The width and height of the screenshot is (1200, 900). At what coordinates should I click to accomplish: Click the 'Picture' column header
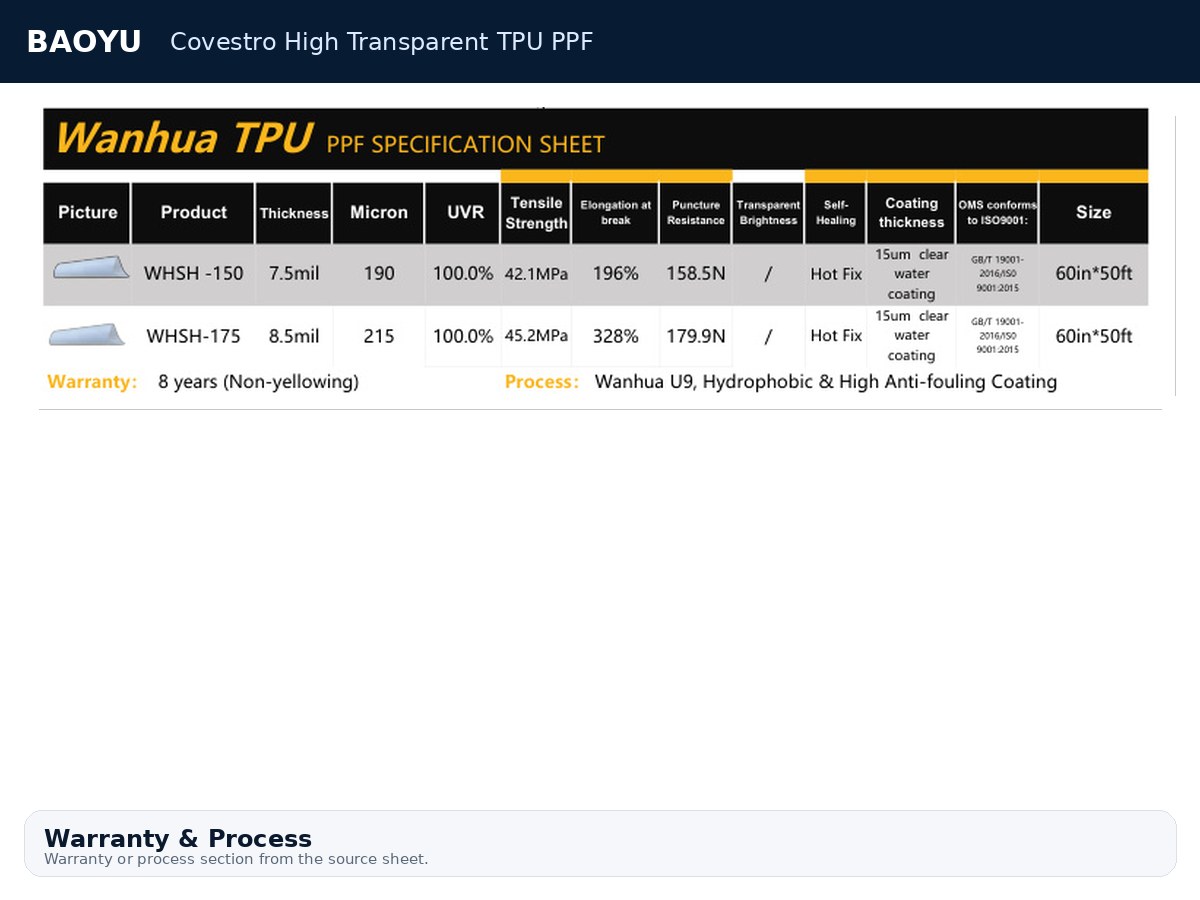click(x=87, y=212)
